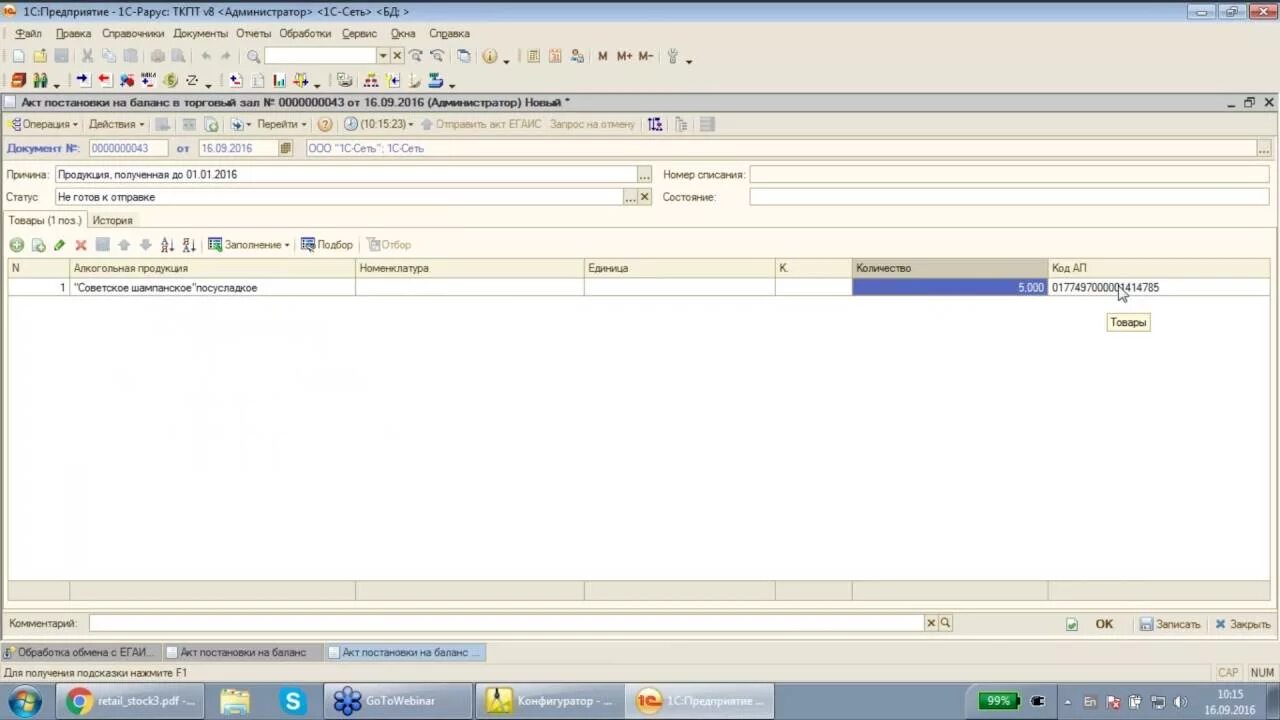Viewport: 1280px width, 720px height.
Task: Click the New document icon in main toolbar
Action: (x=18, y=56)
